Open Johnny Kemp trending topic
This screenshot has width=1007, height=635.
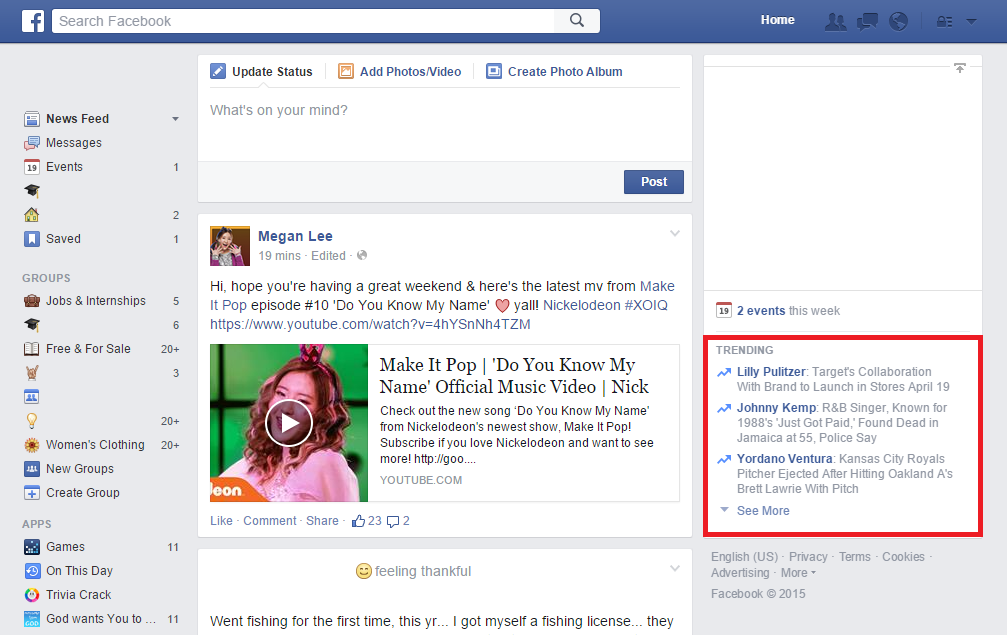[776, 408]
